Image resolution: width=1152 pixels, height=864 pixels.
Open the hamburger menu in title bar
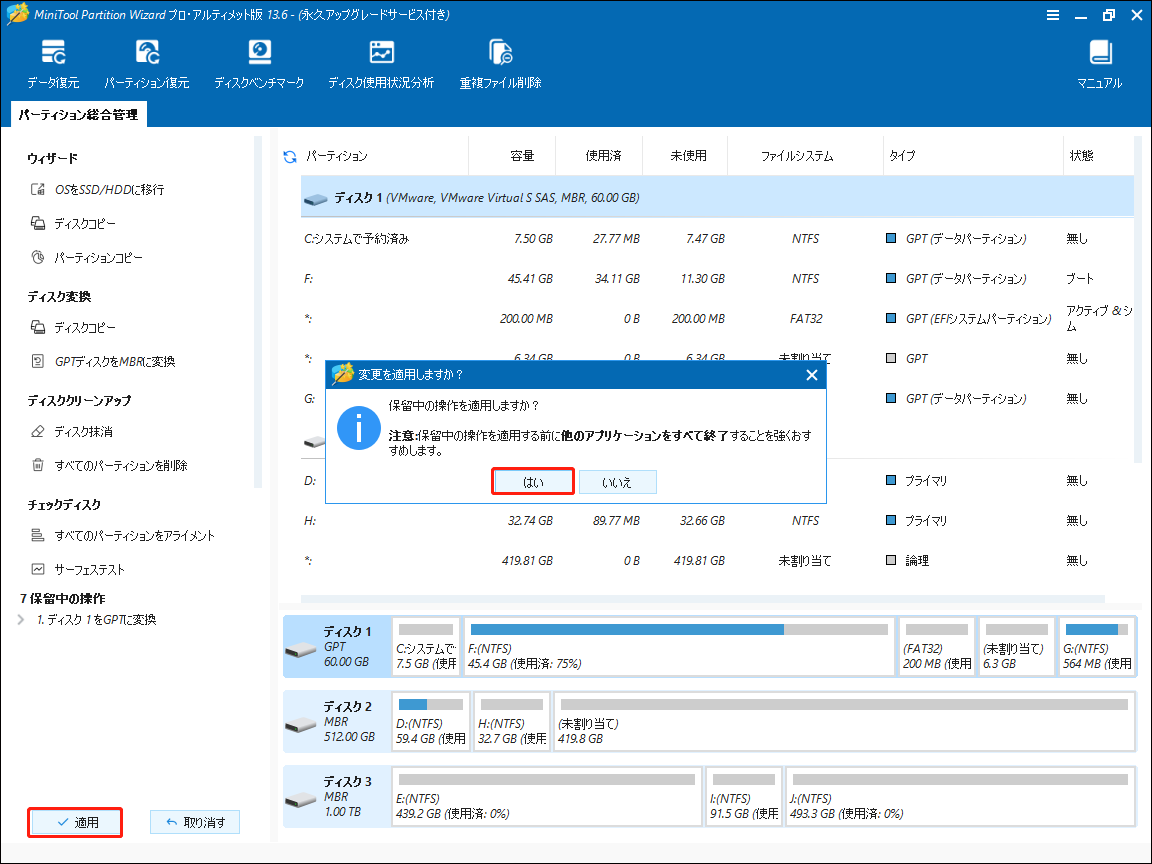coord(1053,15)
